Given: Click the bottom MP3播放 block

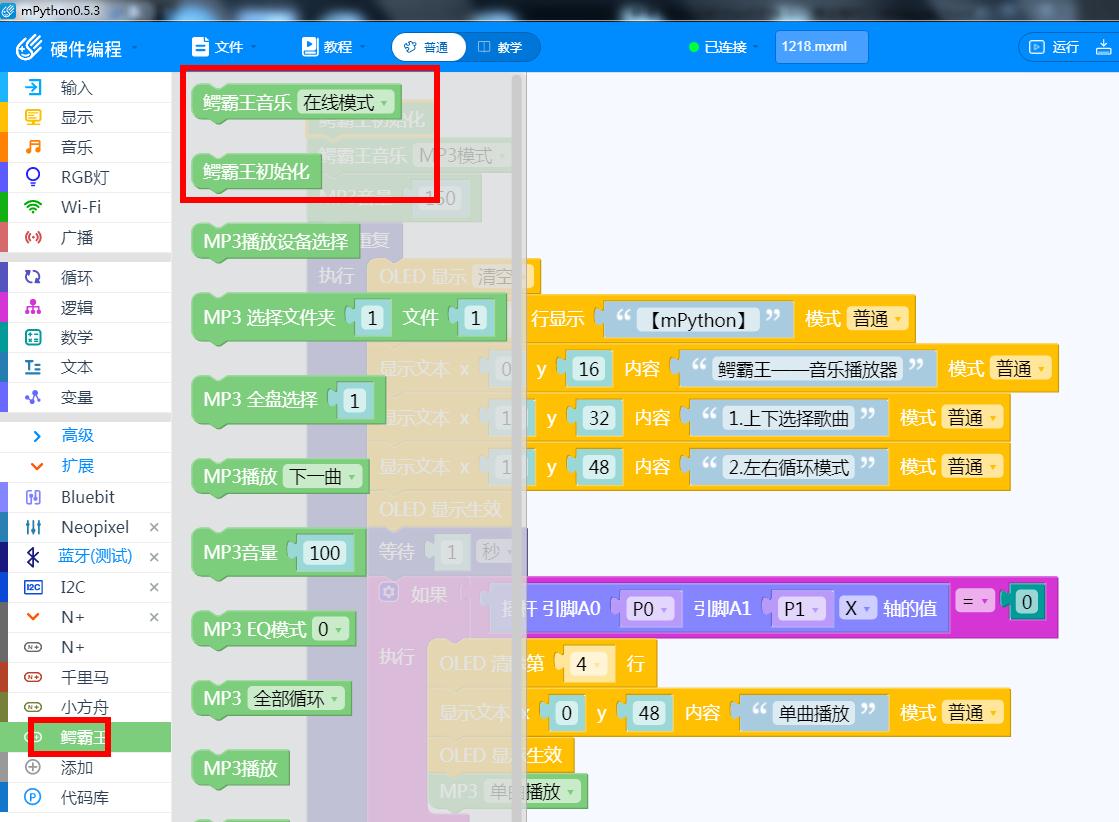Looking at the screenshot, I should tap(240, 768).
